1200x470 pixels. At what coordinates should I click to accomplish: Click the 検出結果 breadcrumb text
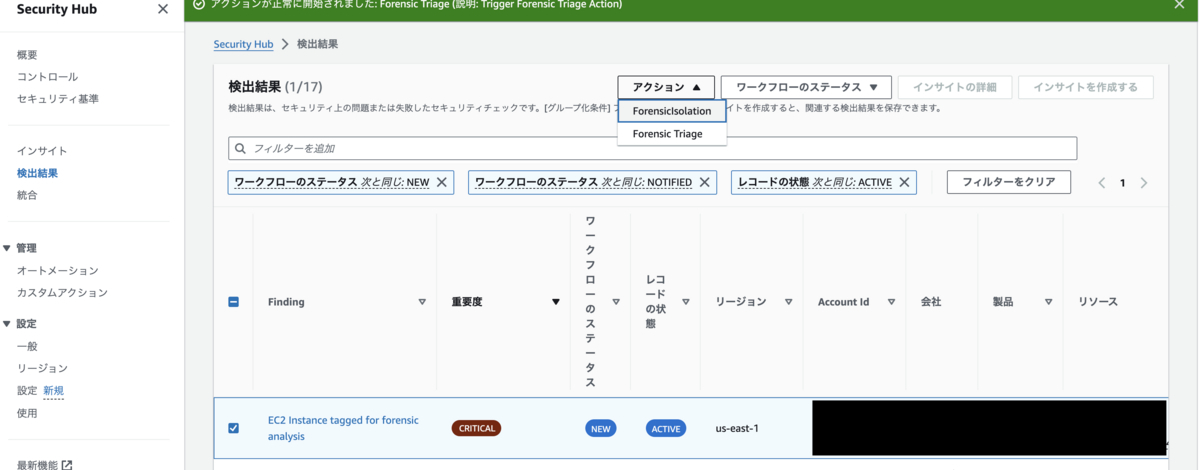318,45
